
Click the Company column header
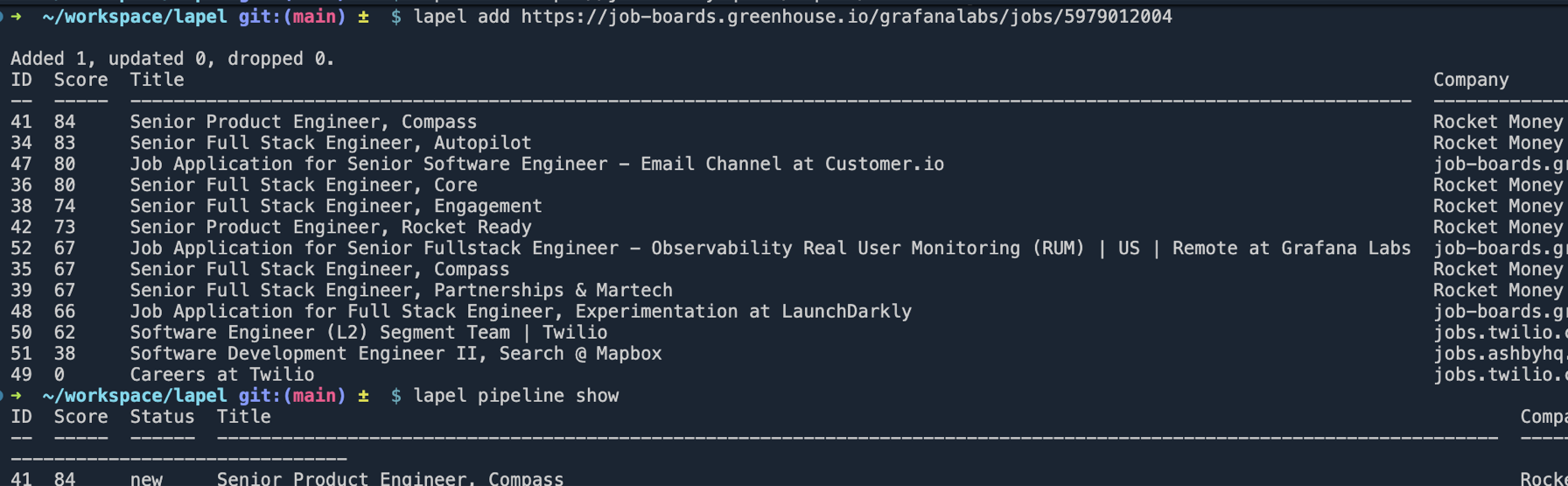tap(1471, 80)
